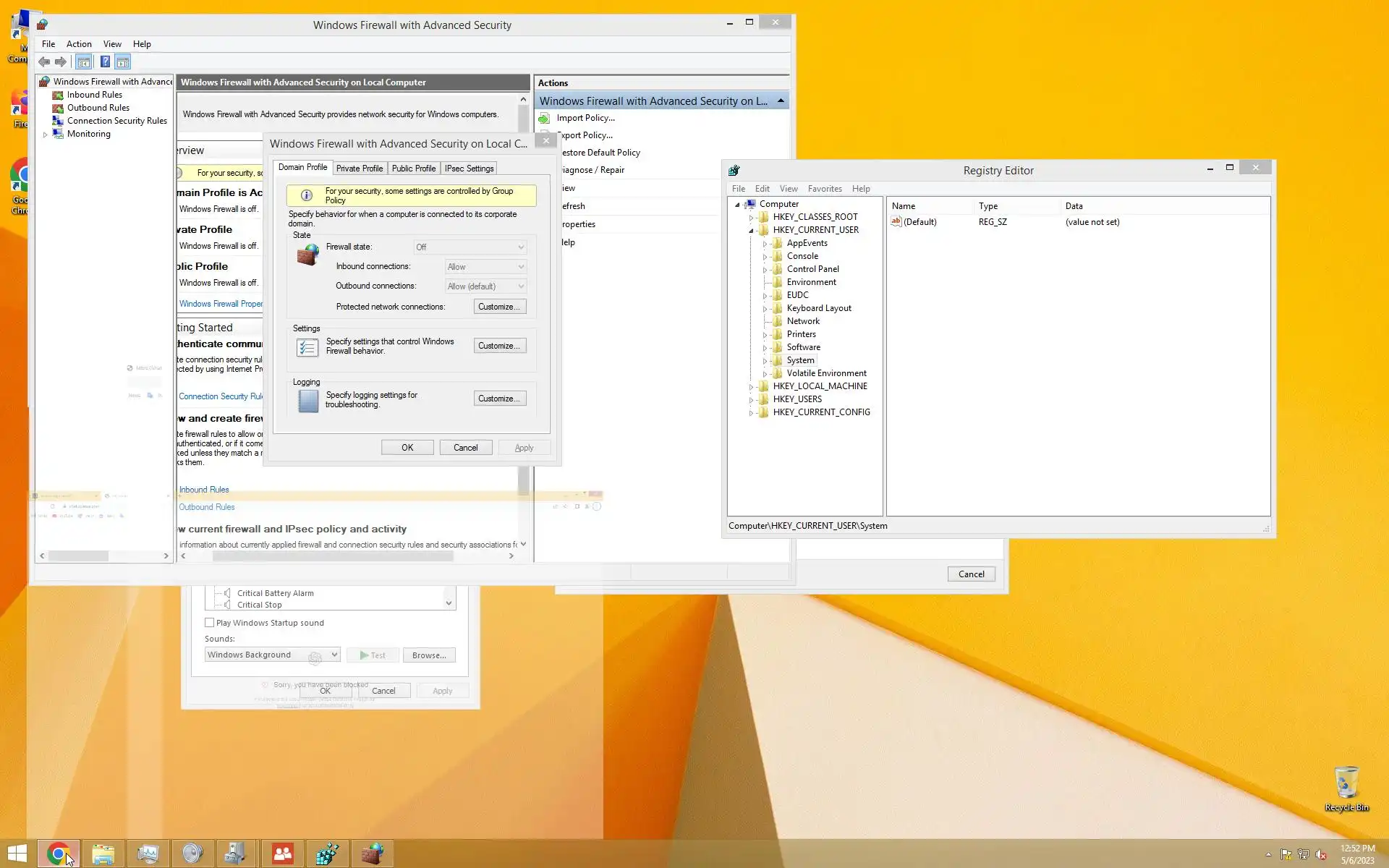The width and height of the screenshot is (1389, 868).
Task: Open File Explorer from the taskbar
Action: coord(103,854)
